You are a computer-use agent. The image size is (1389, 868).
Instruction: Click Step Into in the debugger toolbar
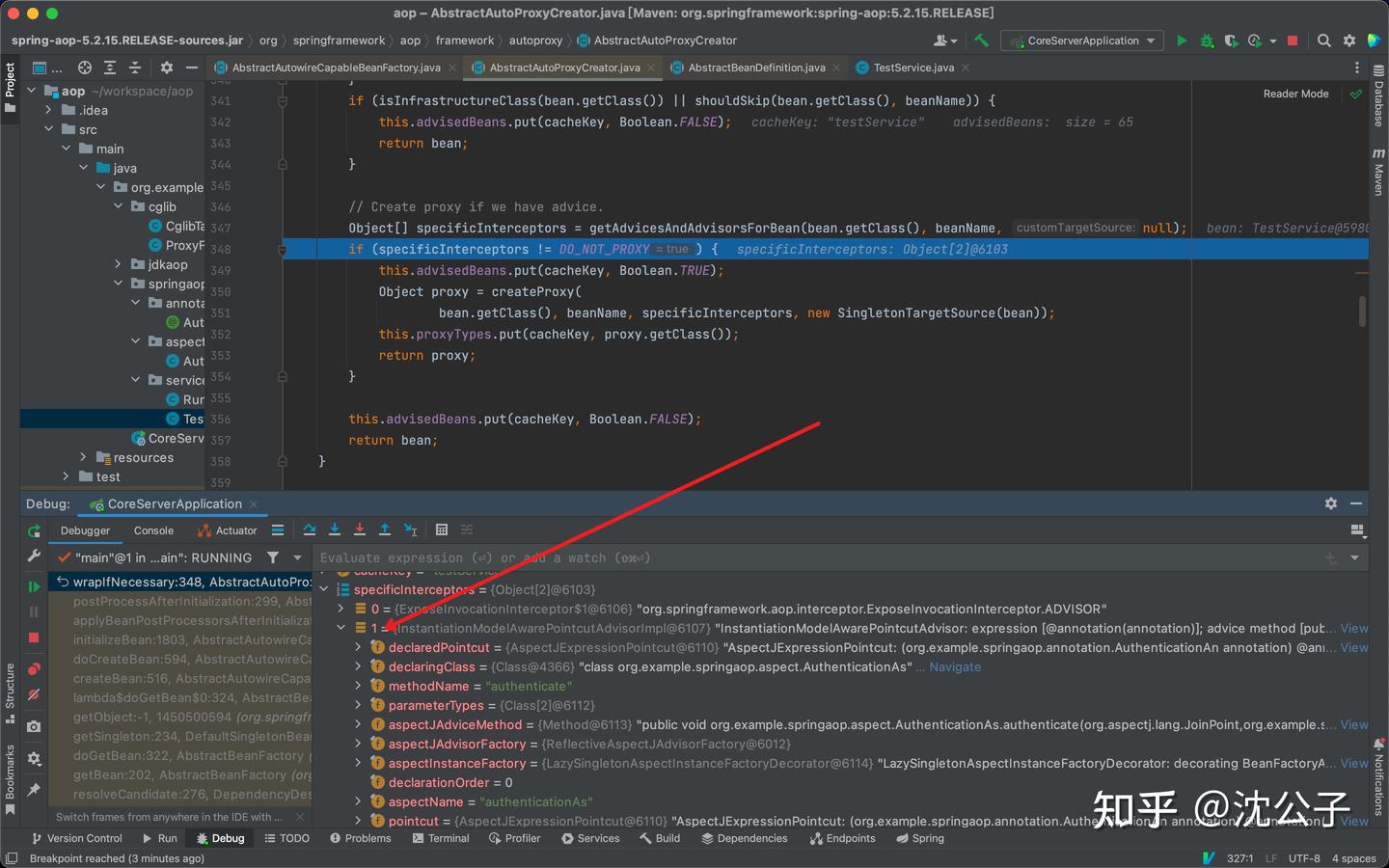pos(335,529)
